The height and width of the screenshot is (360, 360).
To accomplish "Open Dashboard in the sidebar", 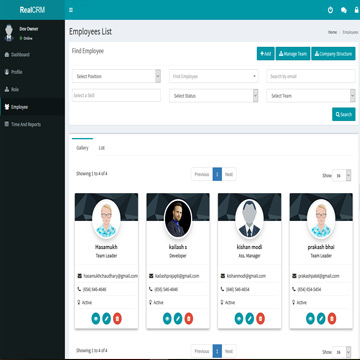I will coord(32,55).
